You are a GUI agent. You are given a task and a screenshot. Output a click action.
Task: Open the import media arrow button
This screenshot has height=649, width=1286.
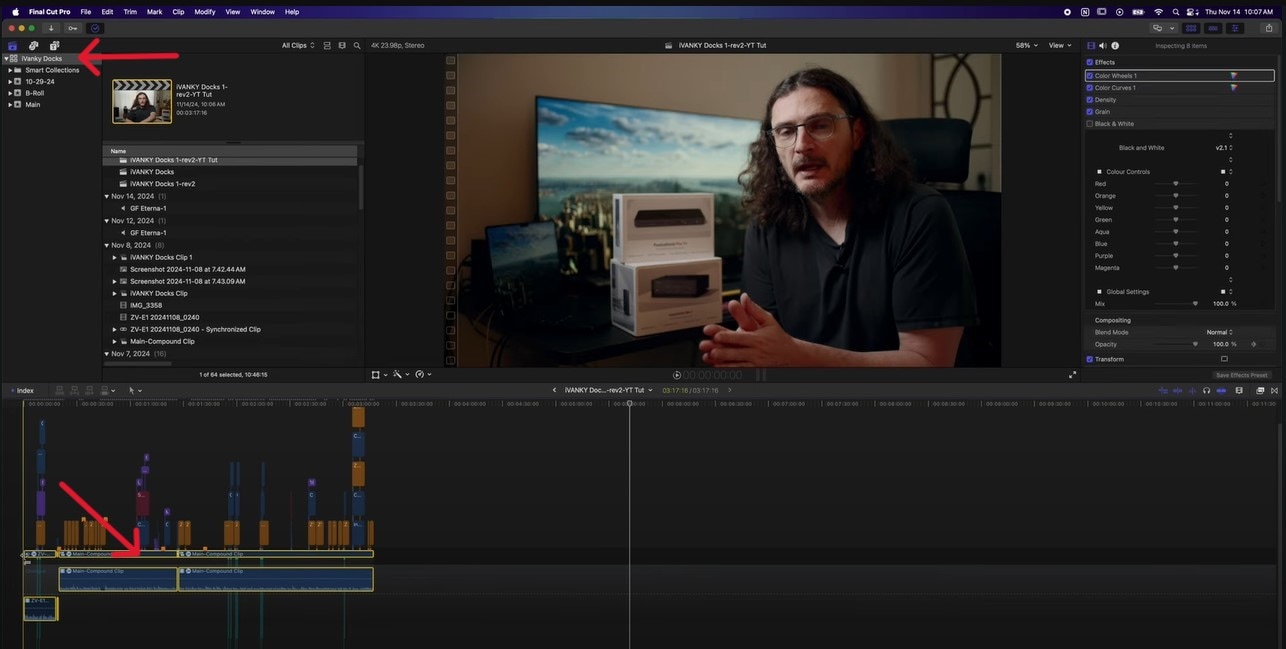point(51,28)
